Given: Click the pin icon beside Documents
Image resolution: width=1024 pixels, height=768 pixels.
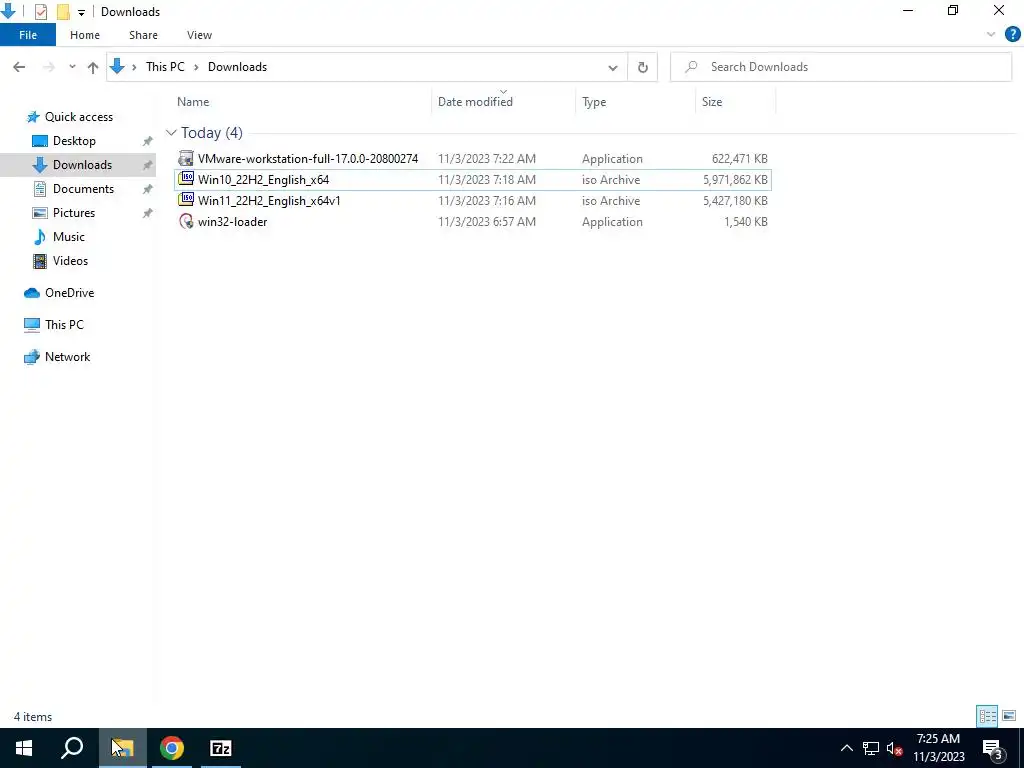Looking at the screenshot, I should pos(148,189).
